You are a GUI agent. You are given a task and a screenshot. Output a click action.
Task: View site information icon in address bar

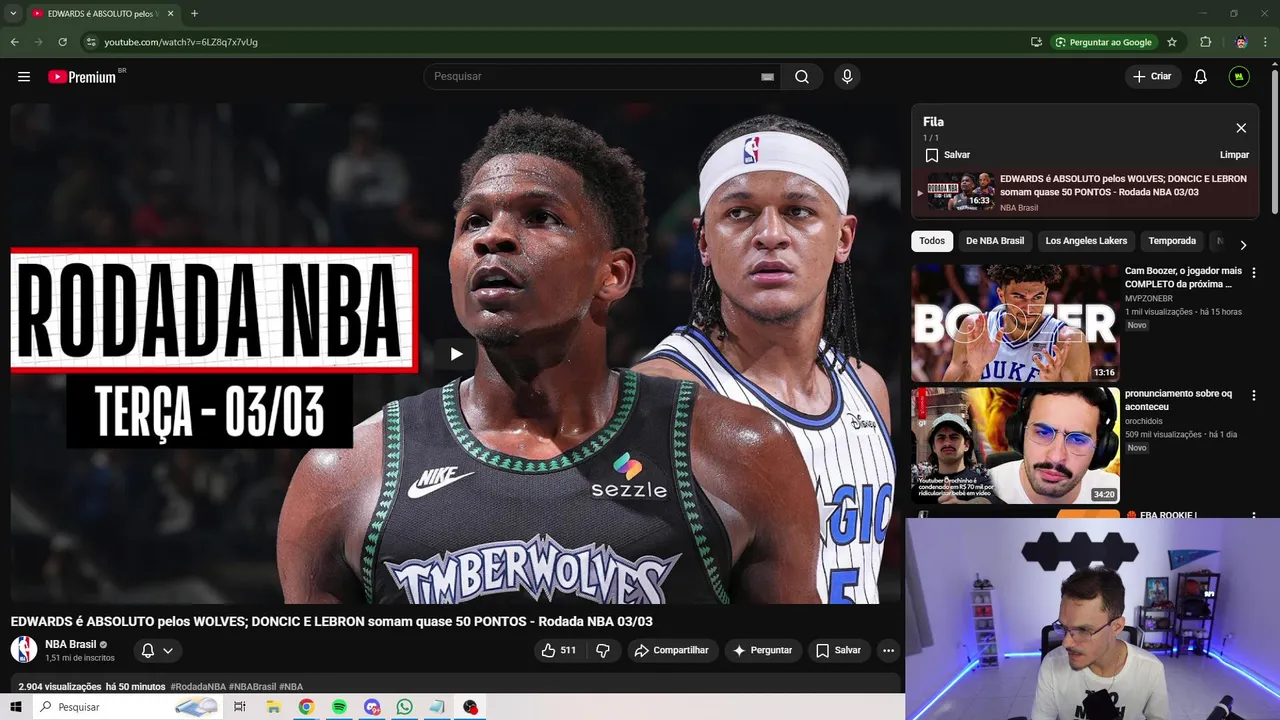coord(91,42)
